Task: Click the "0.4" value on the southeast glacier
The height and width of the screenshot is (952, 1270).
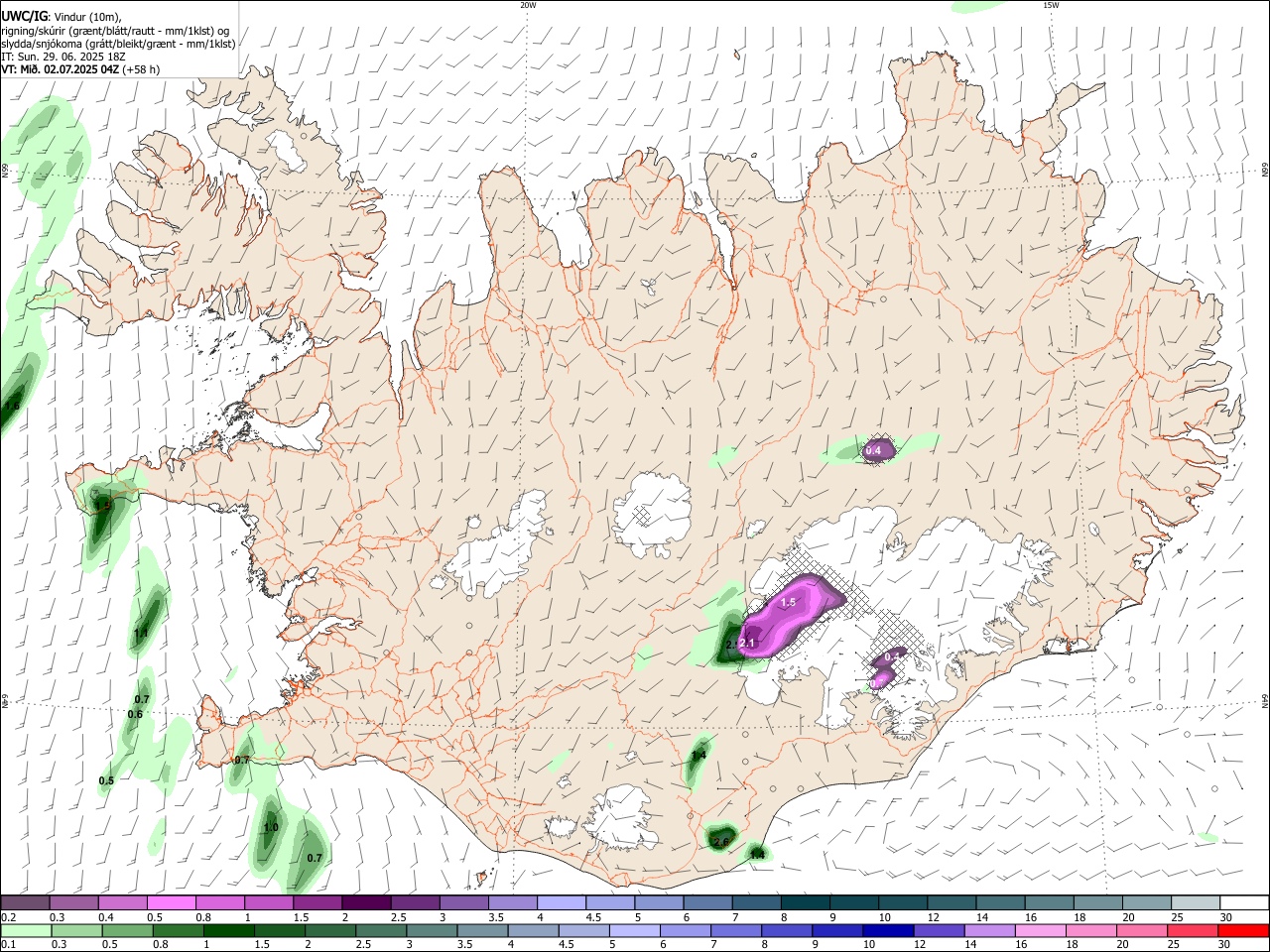Action: tap(892, 655)
